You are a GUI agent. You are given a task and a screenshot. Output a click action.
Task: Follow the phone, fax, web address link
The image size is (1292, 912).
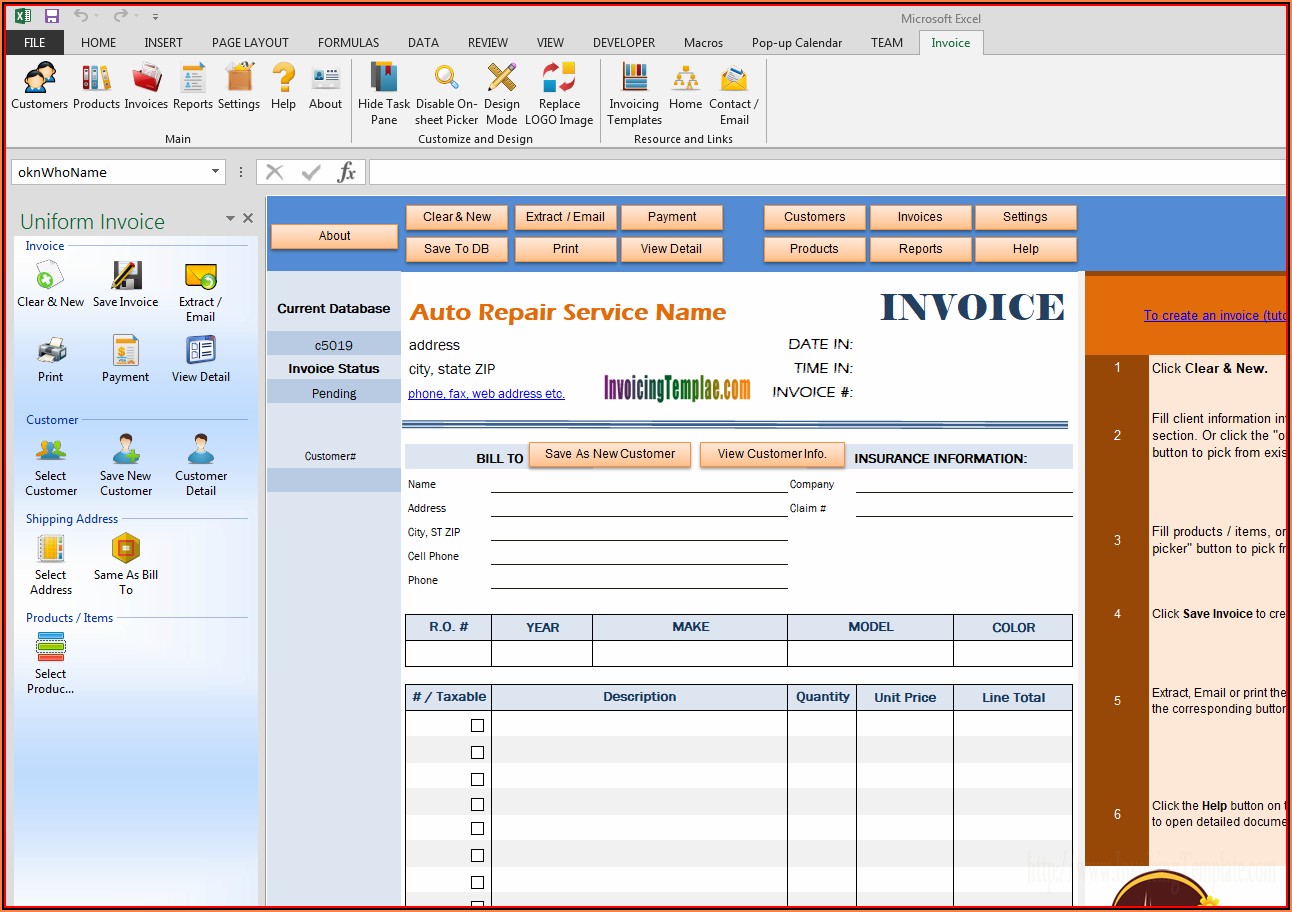(x=486, y=394)
